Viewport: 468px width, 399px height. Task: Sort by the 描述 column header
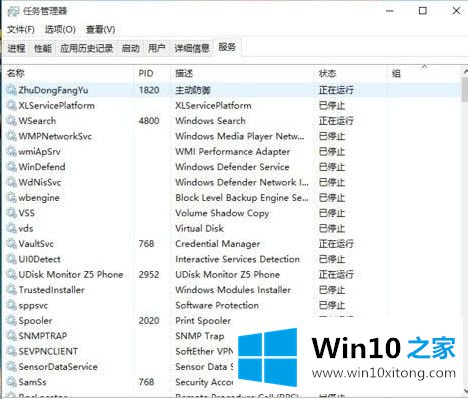(242, 73)
